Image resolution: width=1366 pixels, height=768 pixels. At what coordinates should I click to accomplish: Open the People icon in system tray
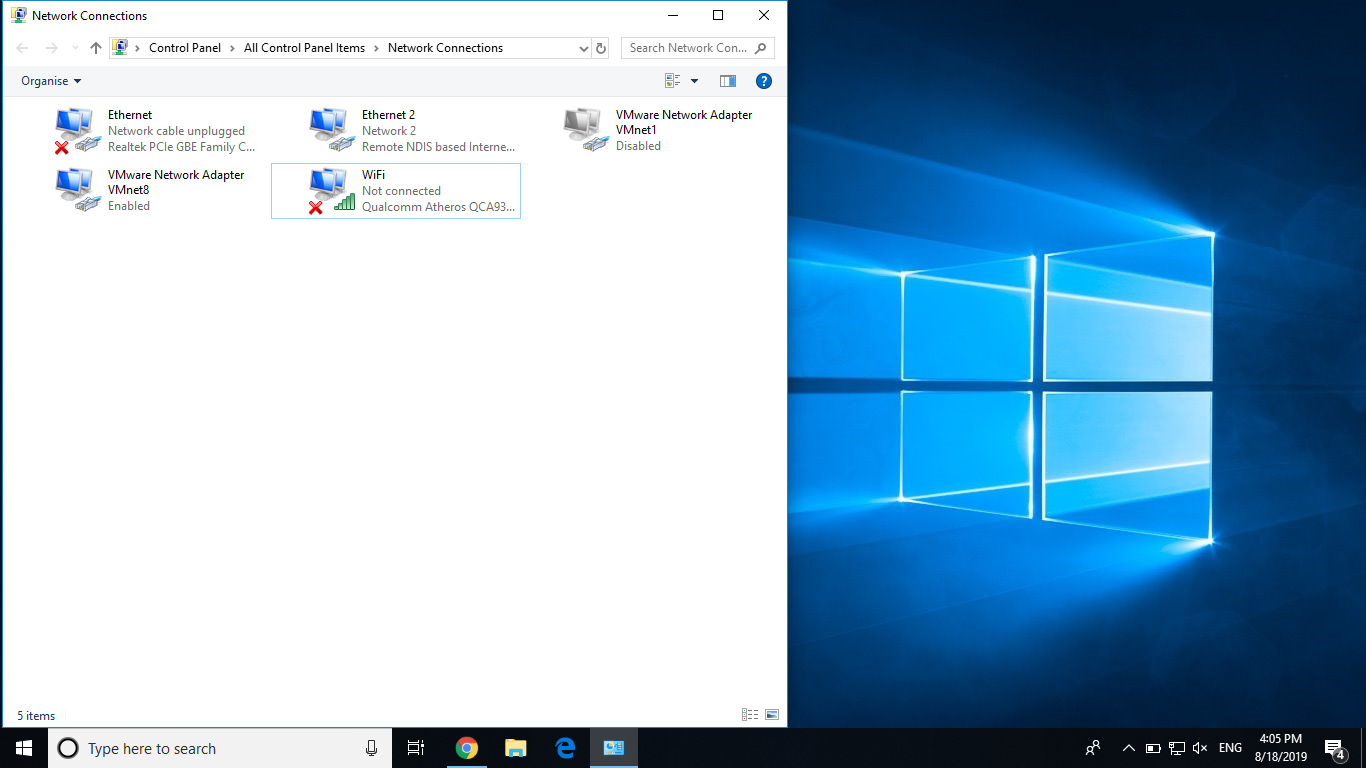pos(1093,748)
